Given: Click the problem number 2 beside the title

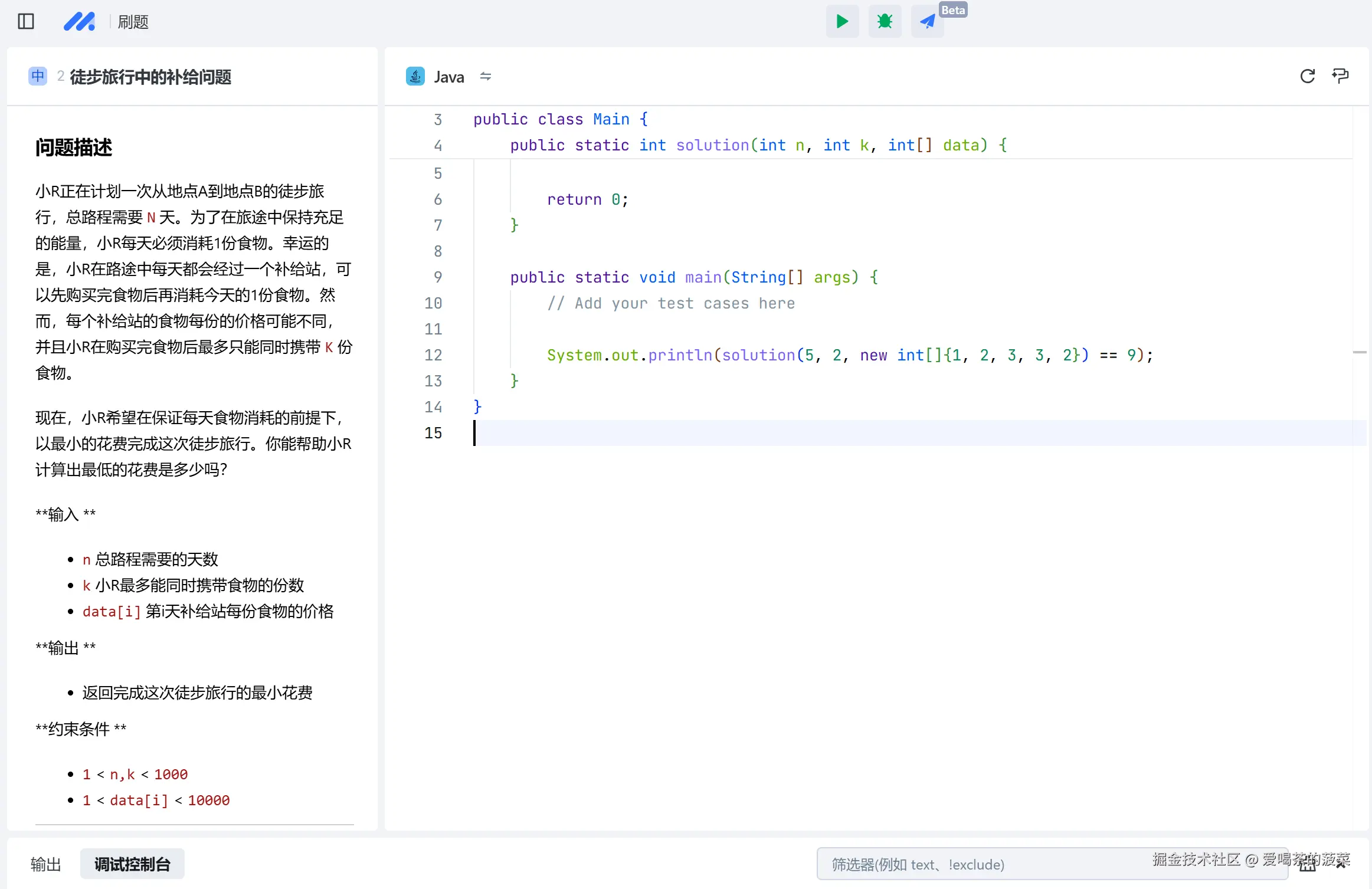Looking at the screenshot, I should pyautogui.click(x=61, y=76).
